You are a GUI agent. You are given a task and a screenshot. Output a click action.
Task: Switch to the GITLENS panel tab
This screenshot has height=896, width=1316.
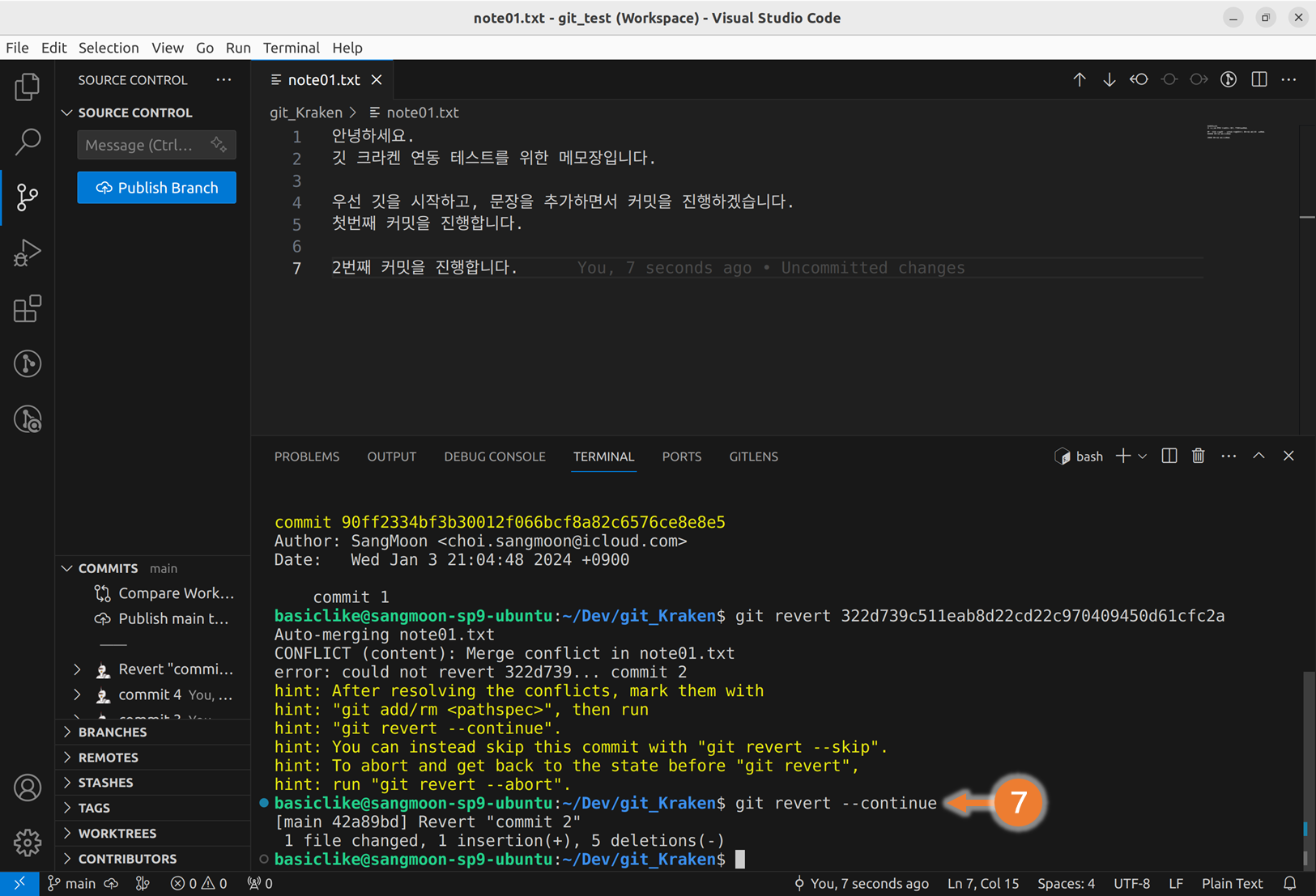[x=754, y=456]
